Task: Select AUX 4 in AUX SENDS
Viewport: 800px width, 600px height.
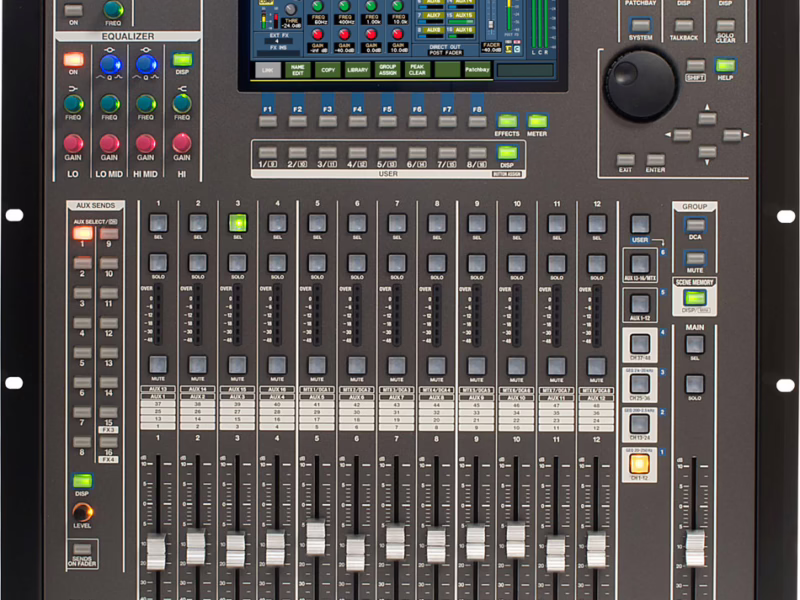Action: 82,322
